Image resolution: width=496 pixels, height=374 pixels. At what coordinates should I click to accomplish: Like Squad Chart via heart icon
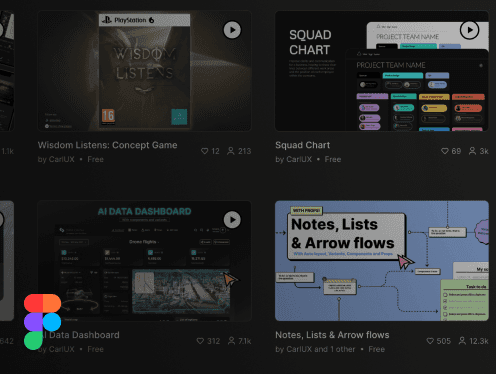[x=445, y=151]
